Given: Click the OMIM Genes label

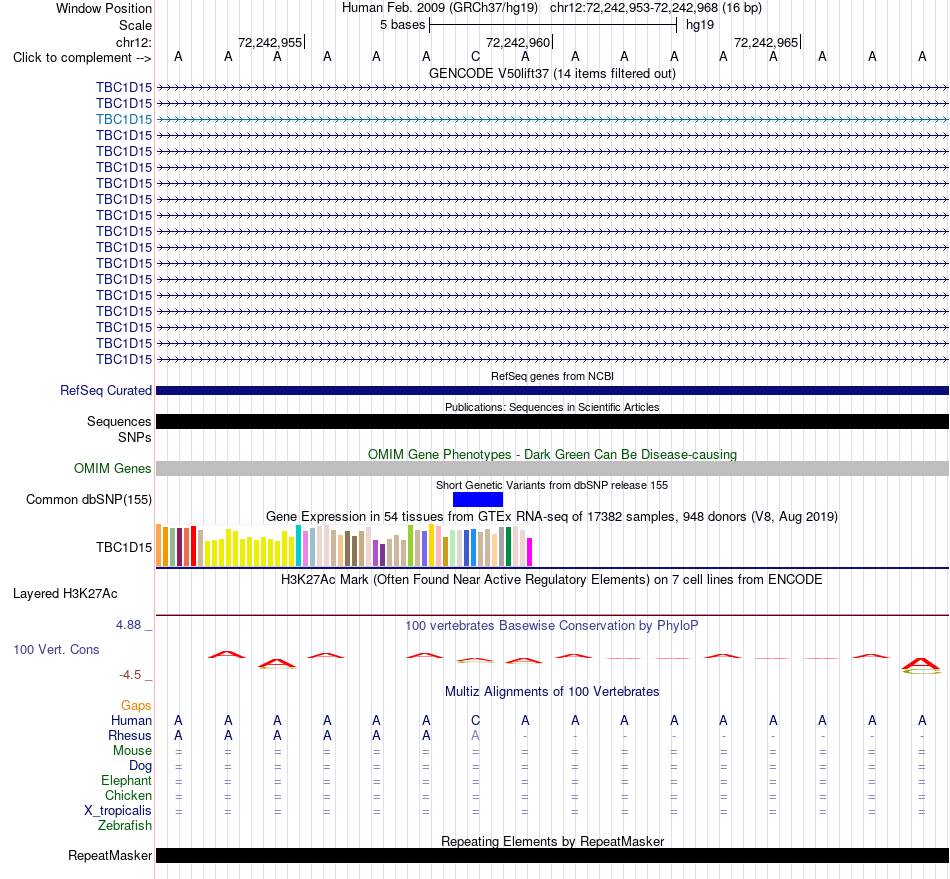Looking at the screenshot, I should 112,468.
